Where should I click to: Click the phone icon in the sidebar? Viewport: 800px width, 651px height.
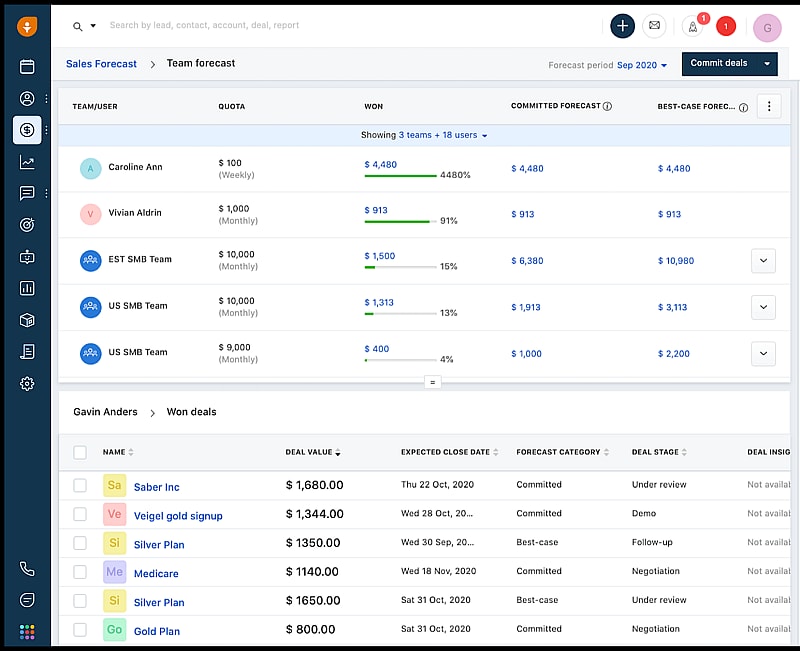point(27,569)
